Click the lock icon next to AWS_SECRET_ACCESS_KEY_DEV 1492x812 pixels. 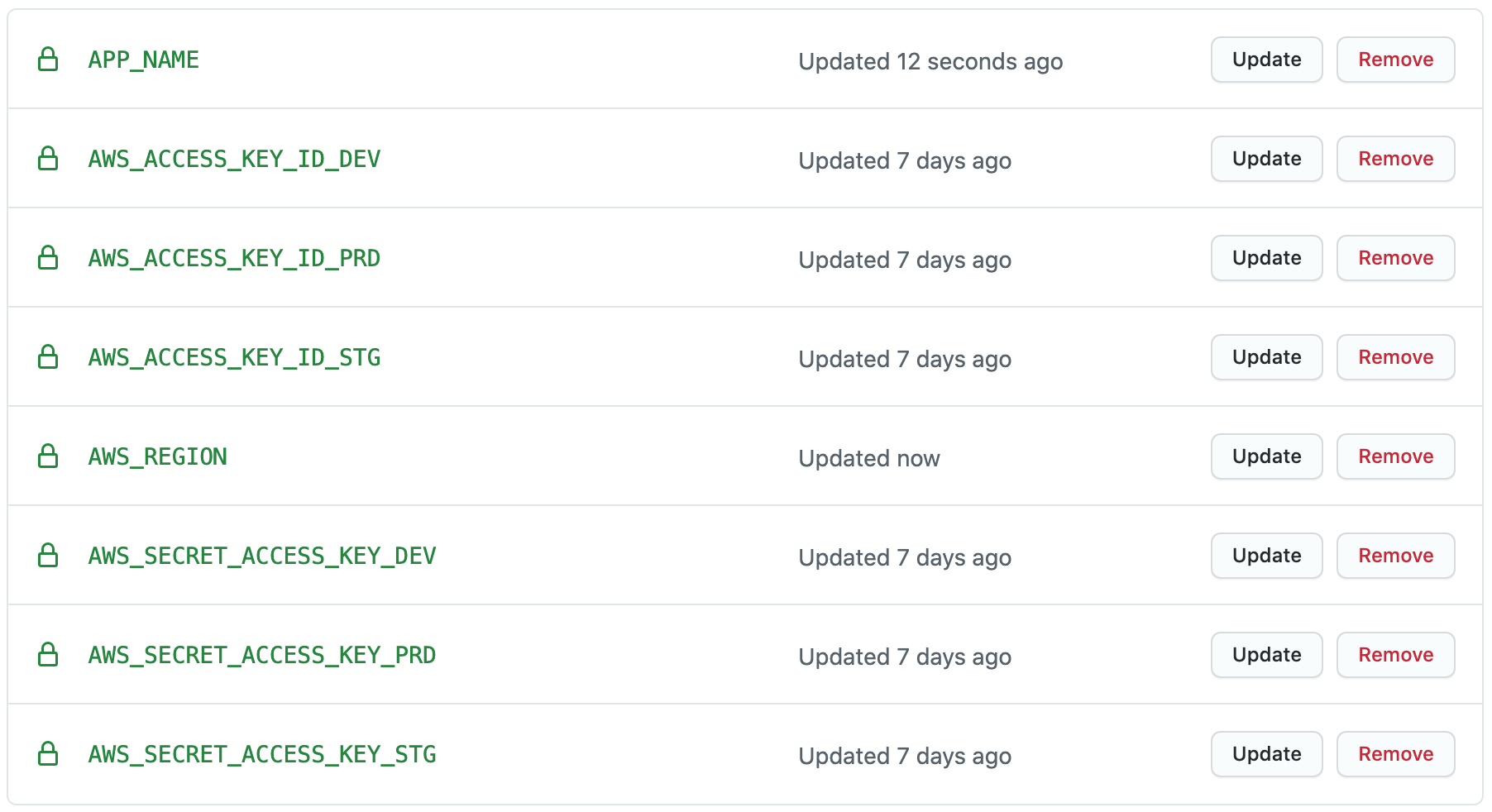(x=48, y=556)
